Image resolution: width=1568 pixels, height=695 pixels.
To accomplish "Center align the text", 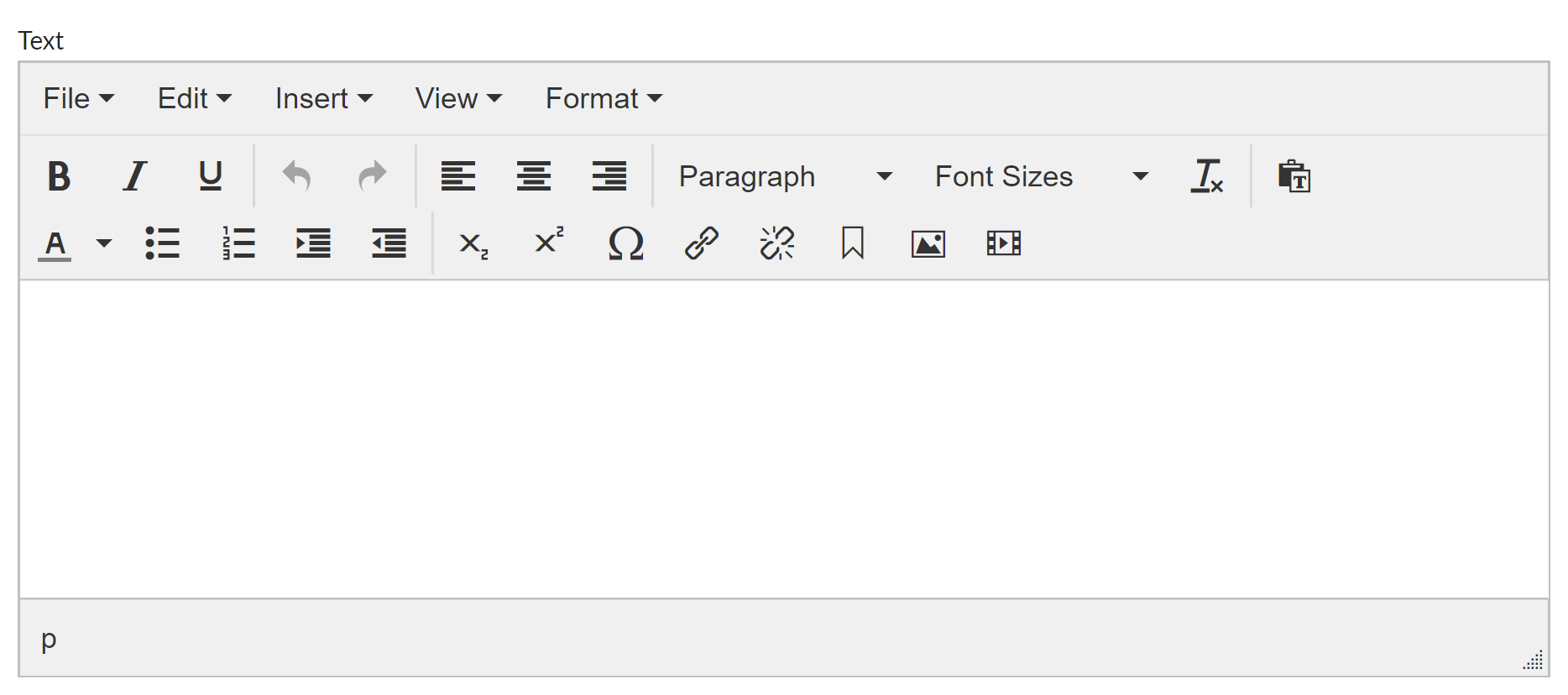I will (533, 176).
